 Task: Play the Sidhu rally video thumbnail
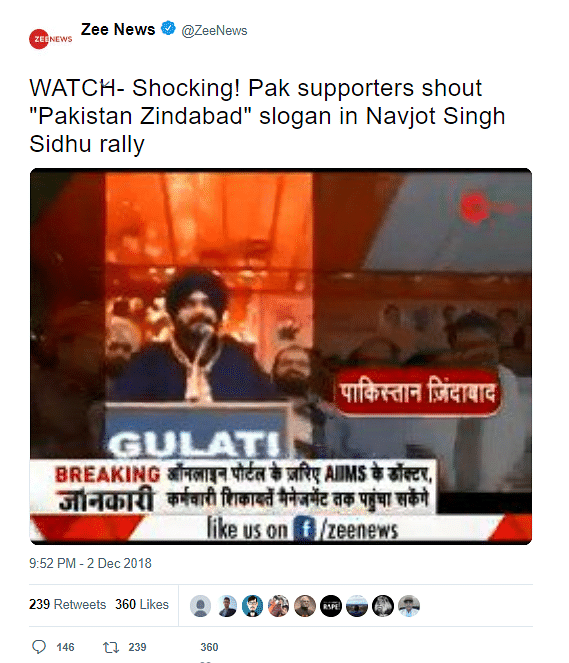[x=281, y=356]
